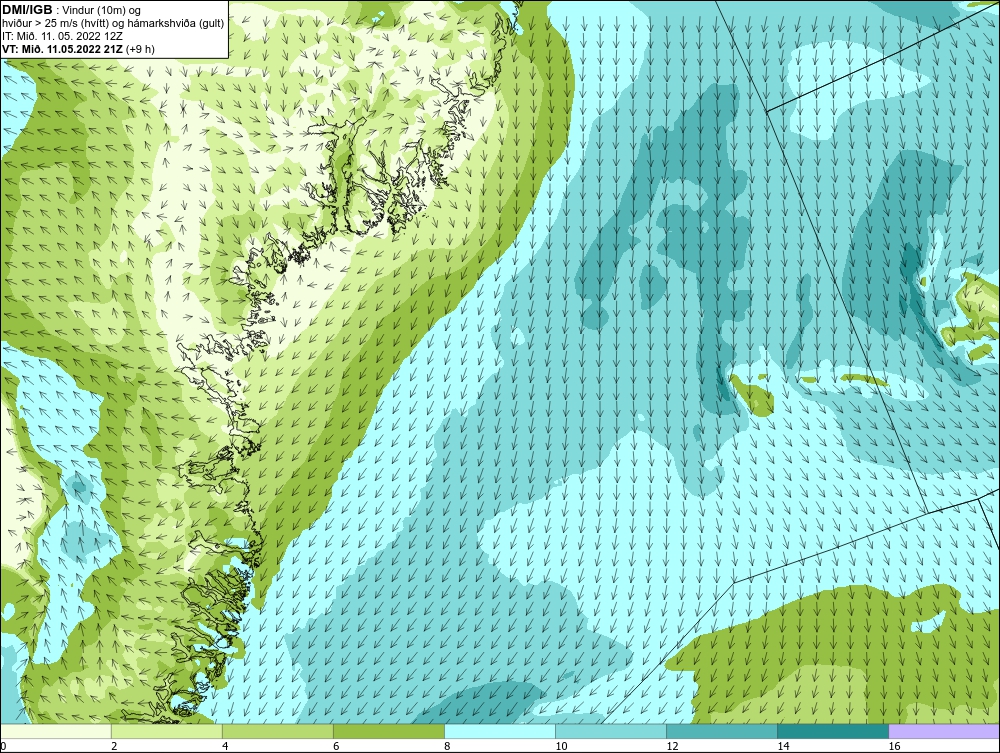This screenshot has height=753, width=1000.
Task: Click the 'IT: Mið. 11. 05. 2022 12Z' line
Action: click(62, 36)
